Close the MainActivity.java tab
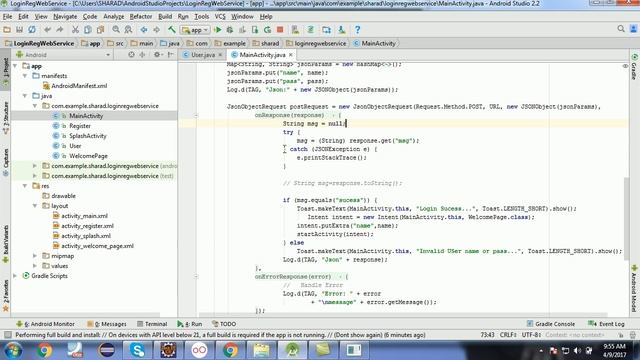 click(x=291, y=55)
